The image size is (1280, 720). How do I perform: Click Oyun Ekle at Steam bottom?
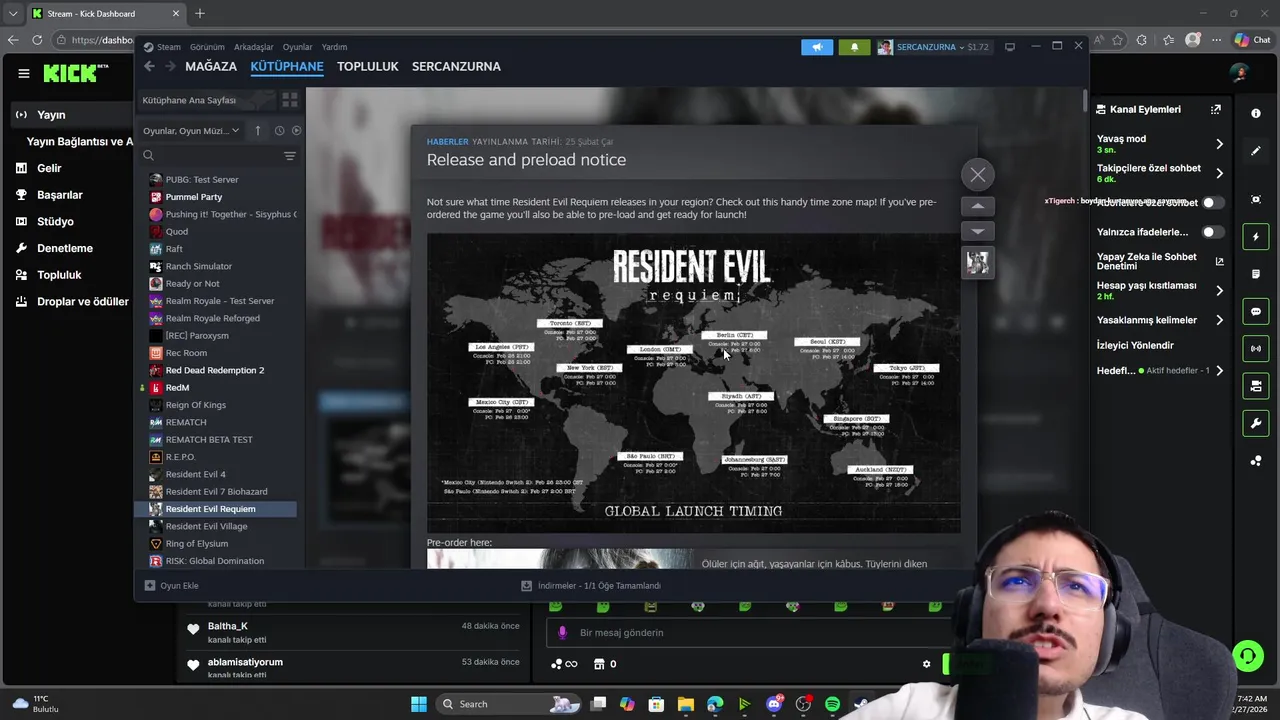tap(171, 586)
